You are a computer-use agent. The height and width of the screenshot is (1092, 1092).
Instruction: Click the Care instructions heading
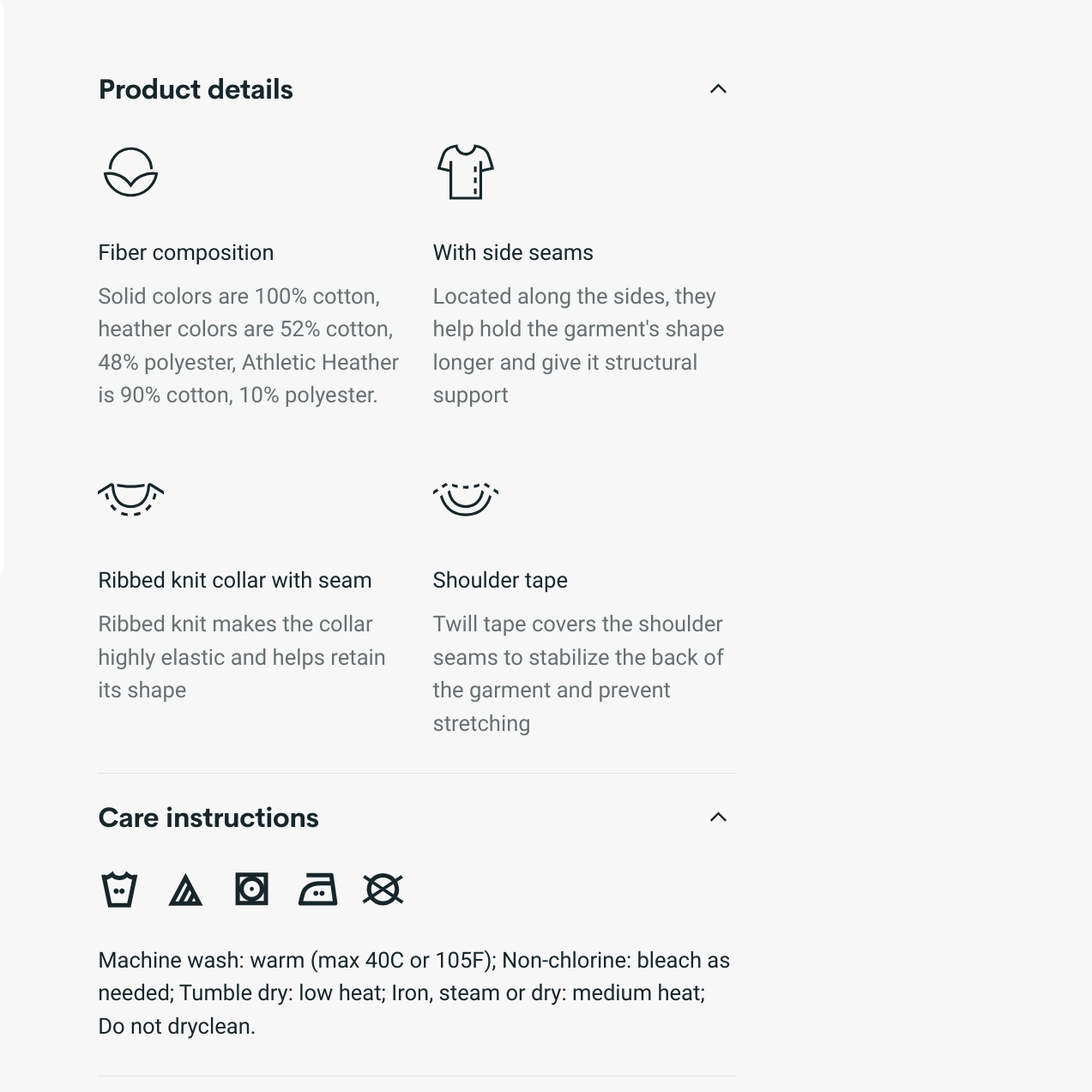(x=208, y=817)
